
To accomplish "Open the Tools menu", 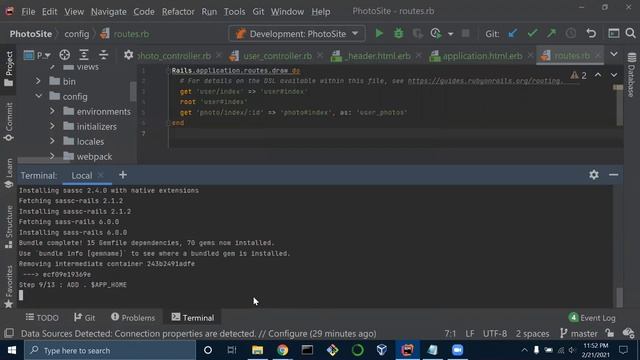I will [234, 11].
